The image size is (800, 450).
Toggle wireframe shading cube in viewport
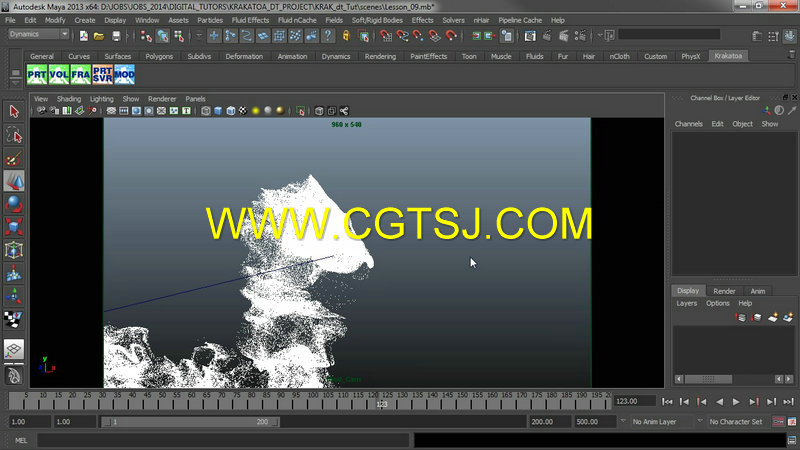click(x=206, y=111)
